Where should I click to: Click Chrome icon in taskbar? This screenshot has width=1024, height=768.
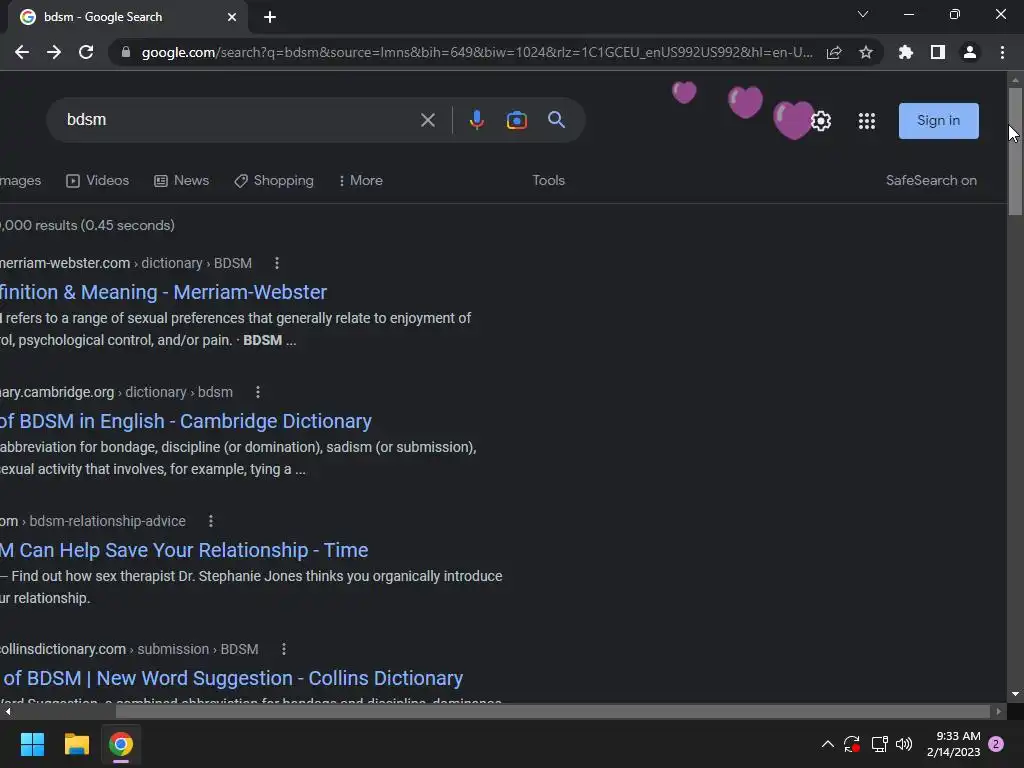[x=121, y=744]
